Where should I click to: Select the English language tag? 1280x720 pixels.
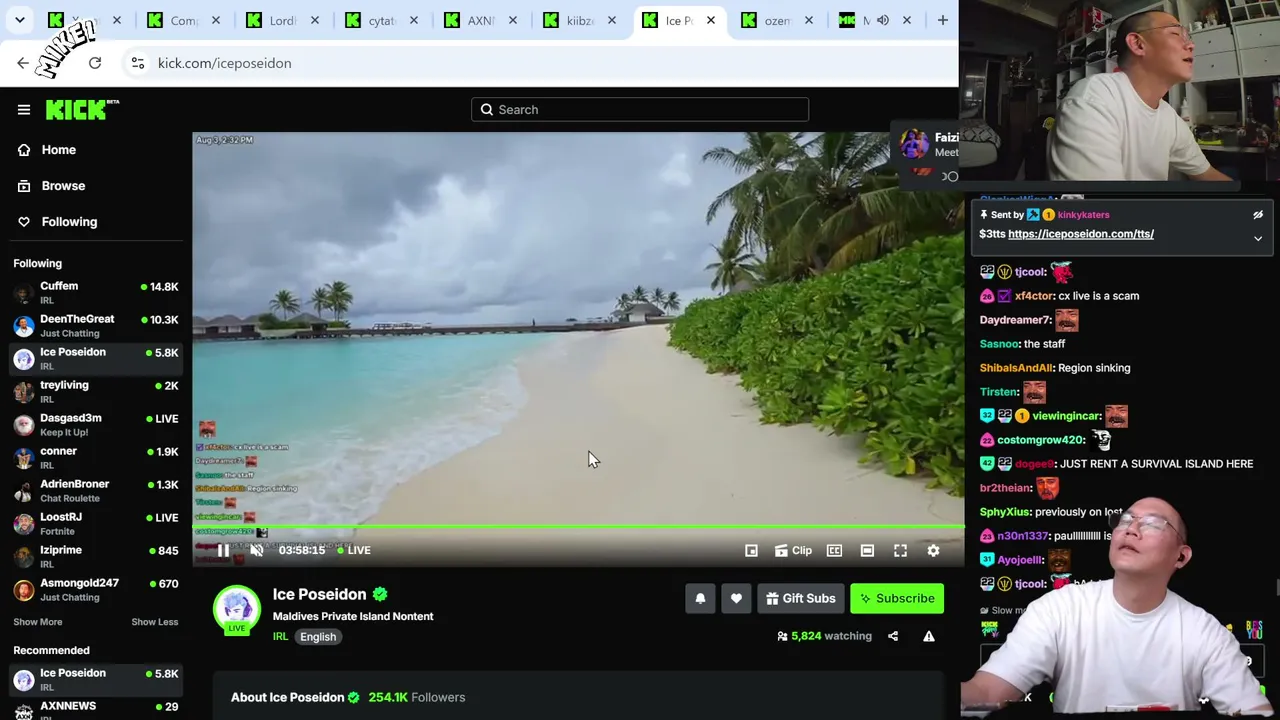click(x=318, y=637)
